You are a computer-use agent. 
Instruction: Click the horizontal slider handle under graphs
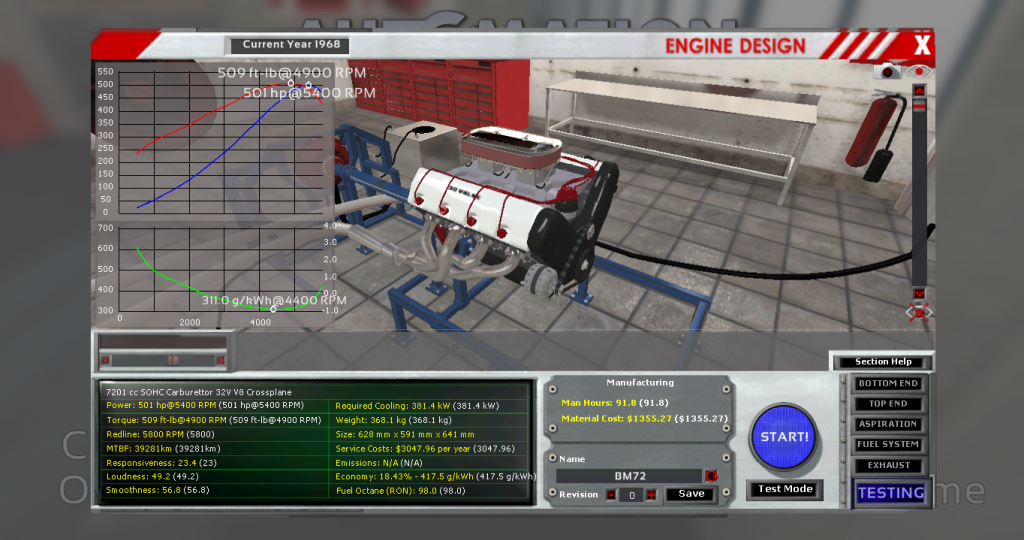click(172, 360)
